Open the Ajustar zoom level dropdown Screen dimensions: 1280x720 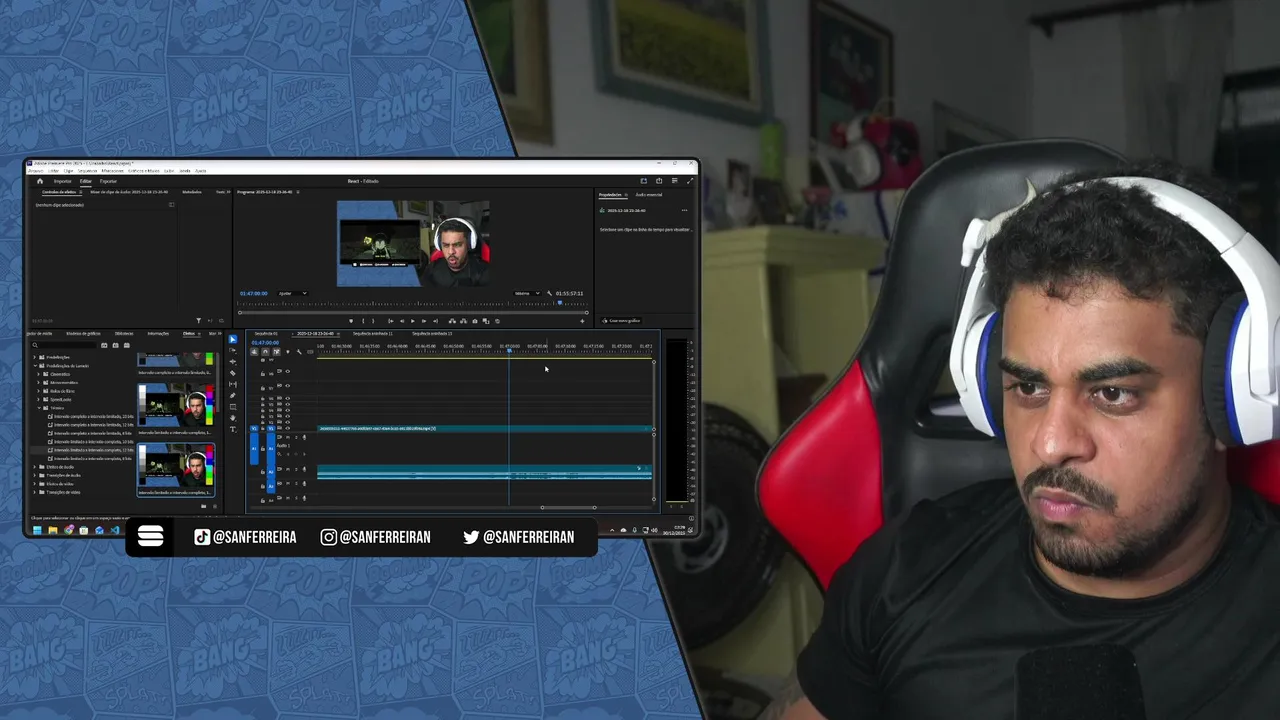coord(292,293)
